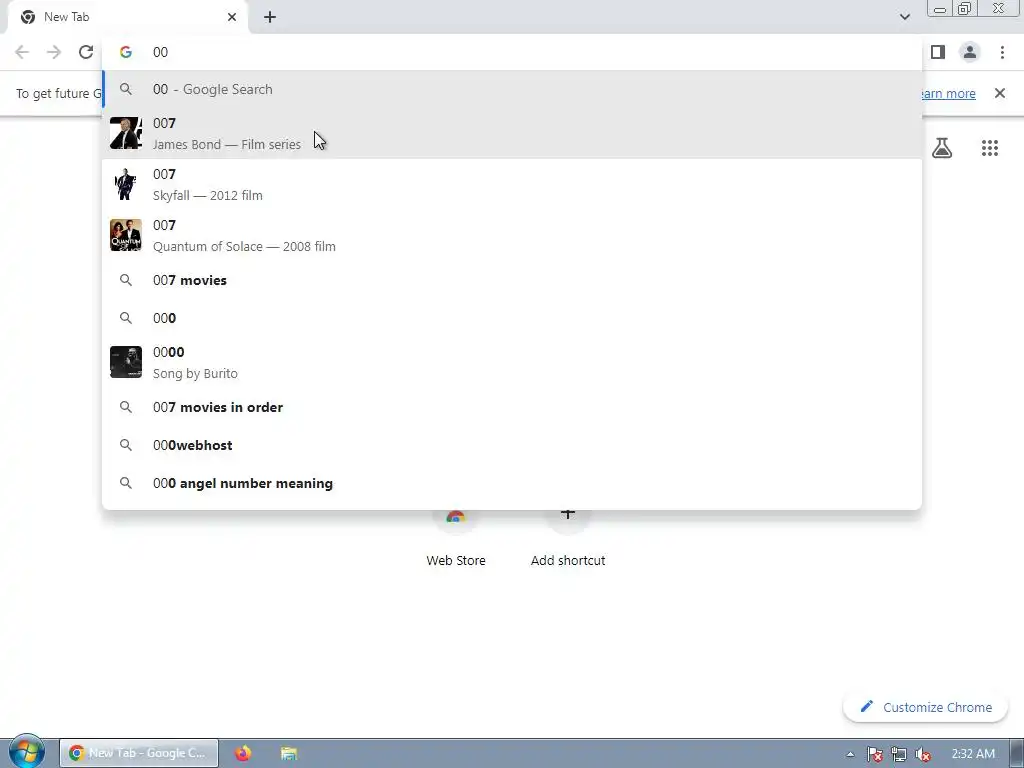The height and width of the screenshot is (768, 1024).
Task: Choose the 000 search suggestion
Action: tap(512, 318)
